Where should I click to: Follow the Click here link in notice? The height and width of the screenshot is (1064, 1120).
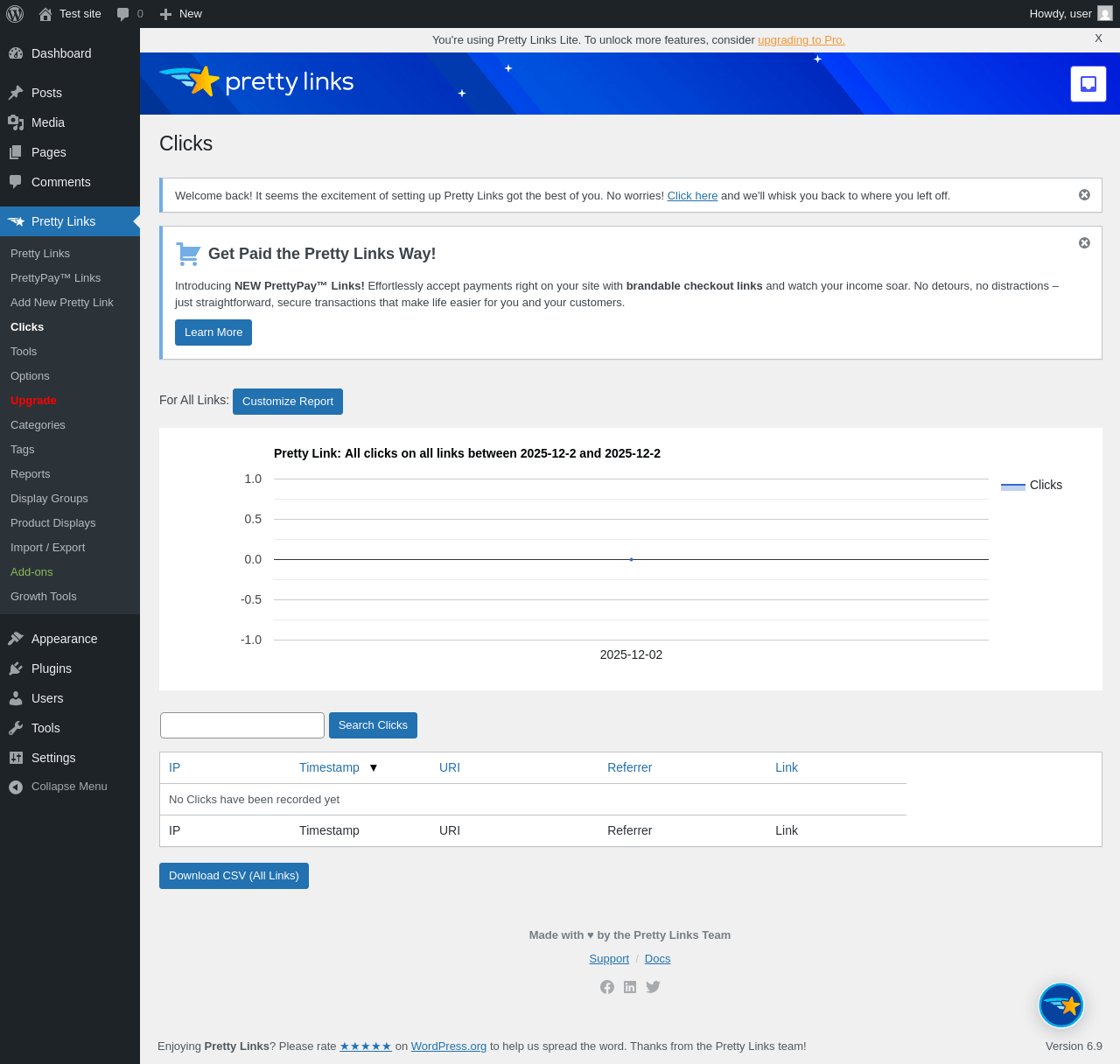point(692,196)
